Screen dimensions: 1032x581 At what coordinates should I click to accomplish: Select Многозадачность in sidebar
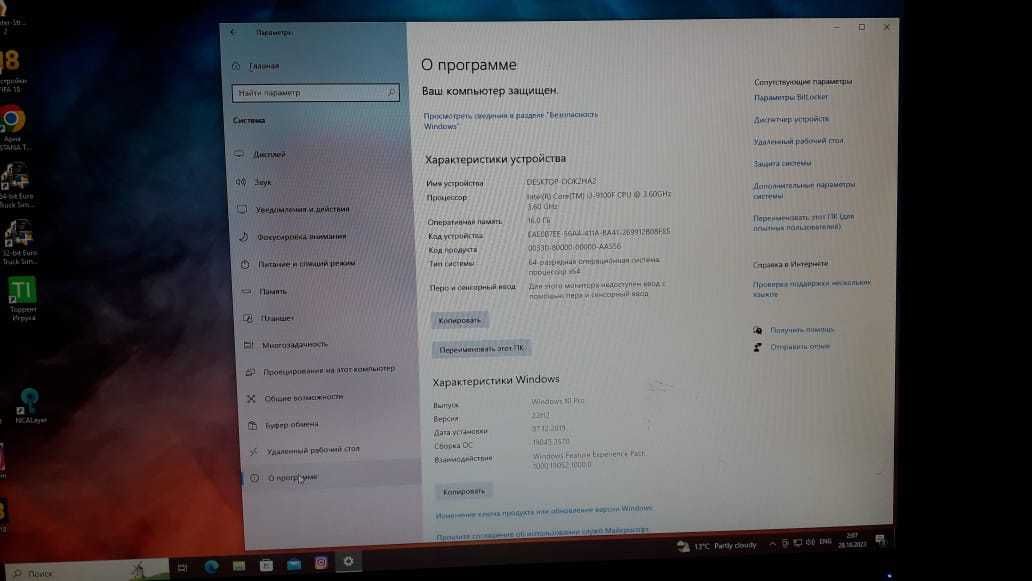pos(294,345)
